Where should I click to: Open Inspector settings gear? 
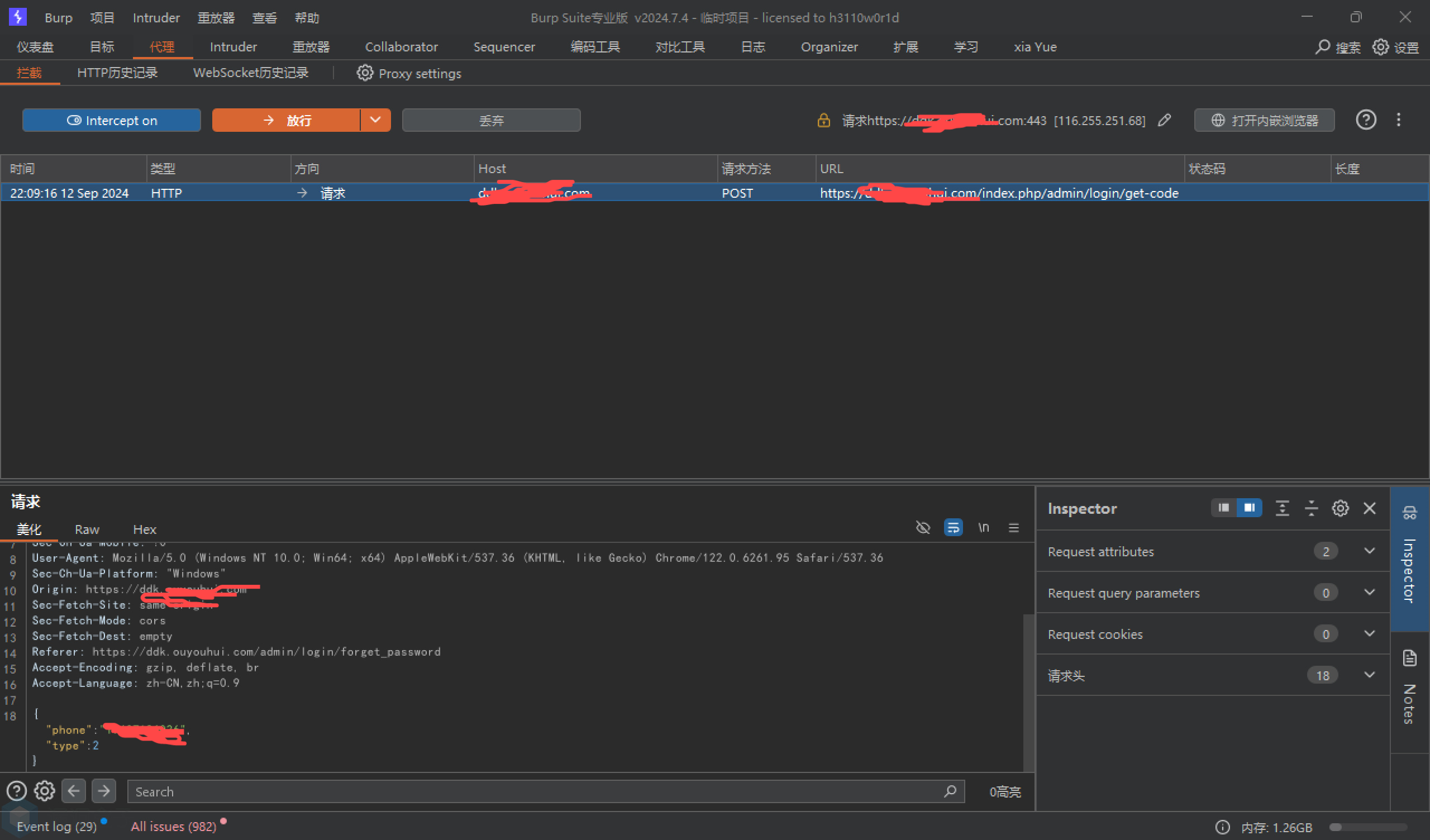click(1340, 508)
